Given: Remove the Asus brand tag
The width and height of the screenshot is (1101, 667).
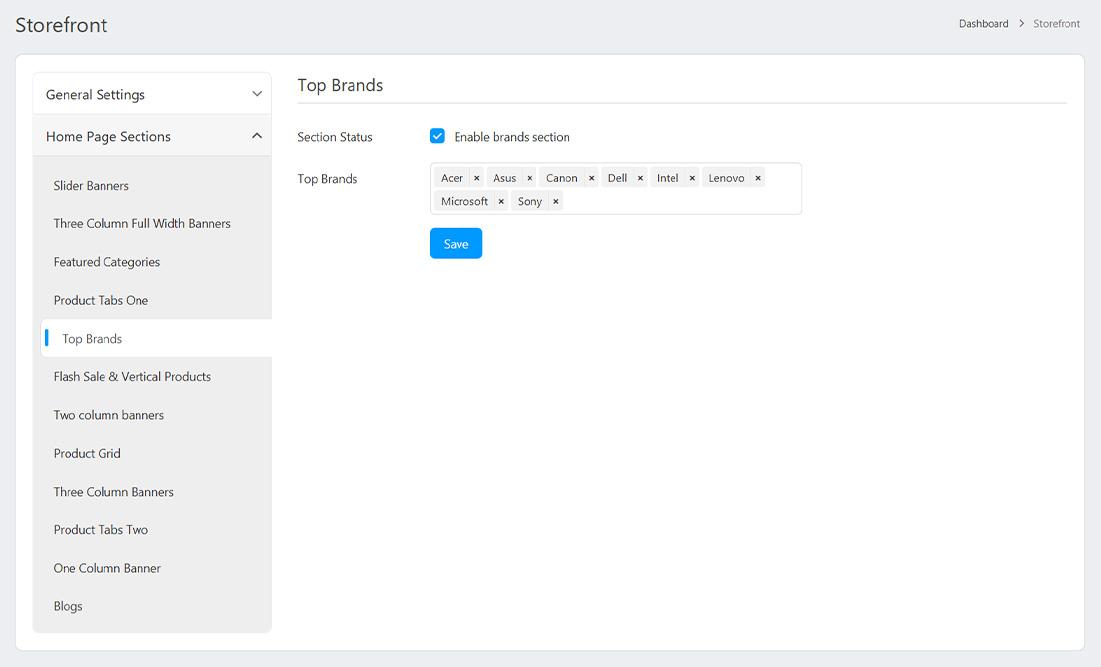Looking at the screenshot, I should 530,178.
